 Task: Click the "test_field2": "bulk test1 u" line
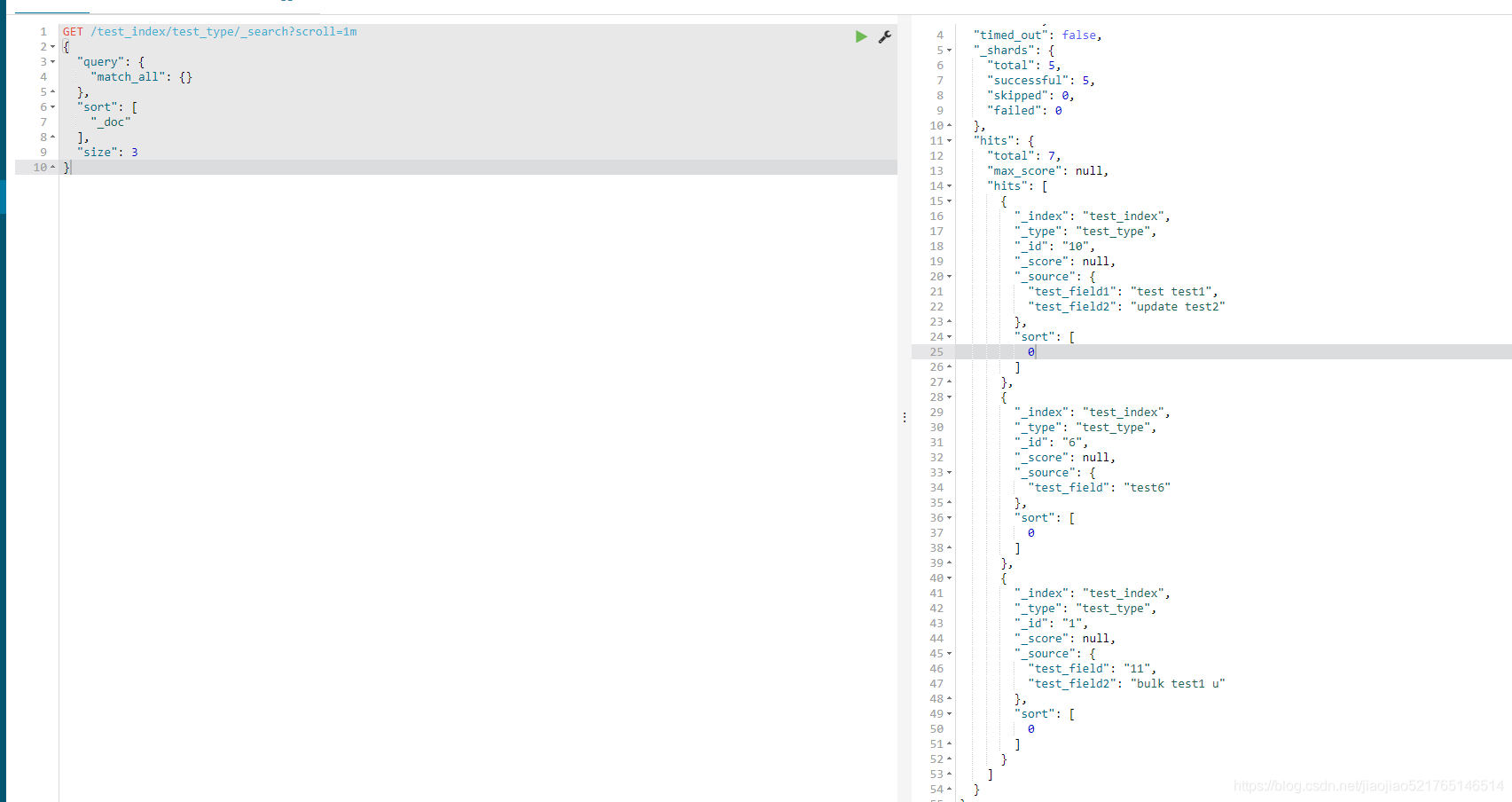(x=1127, y=683)
